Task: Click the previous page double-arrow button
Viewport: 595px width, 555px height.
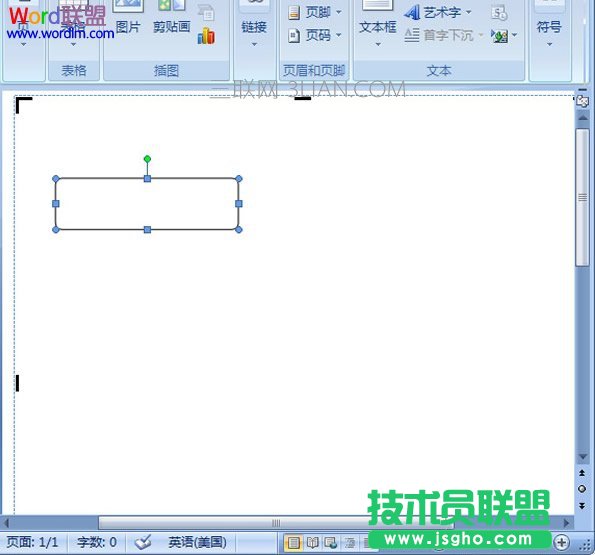Action: point(582,473)
